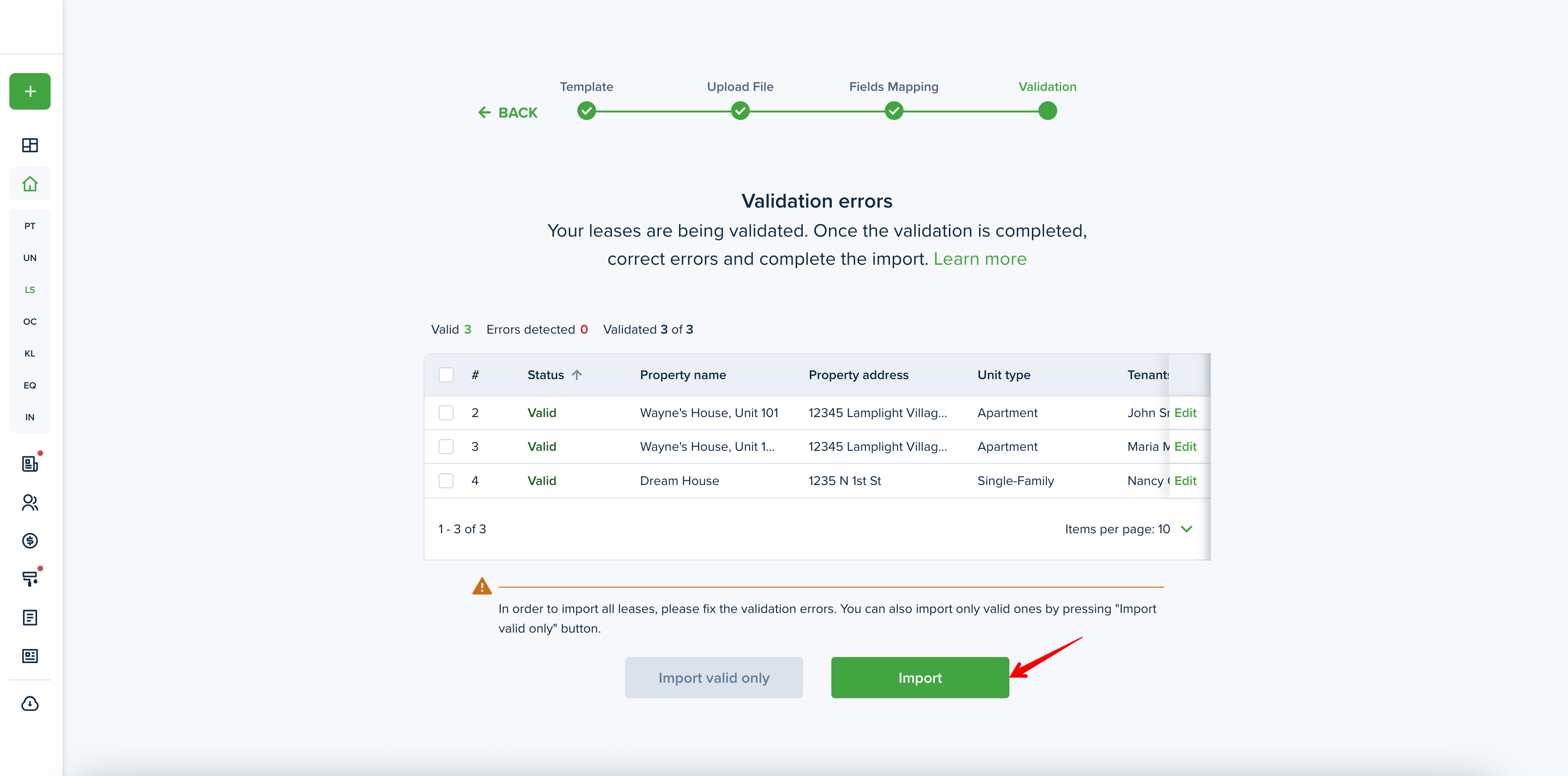Open the contacts people icon
The width and height of the screenshot is (1568, 776).
(30, 502)
